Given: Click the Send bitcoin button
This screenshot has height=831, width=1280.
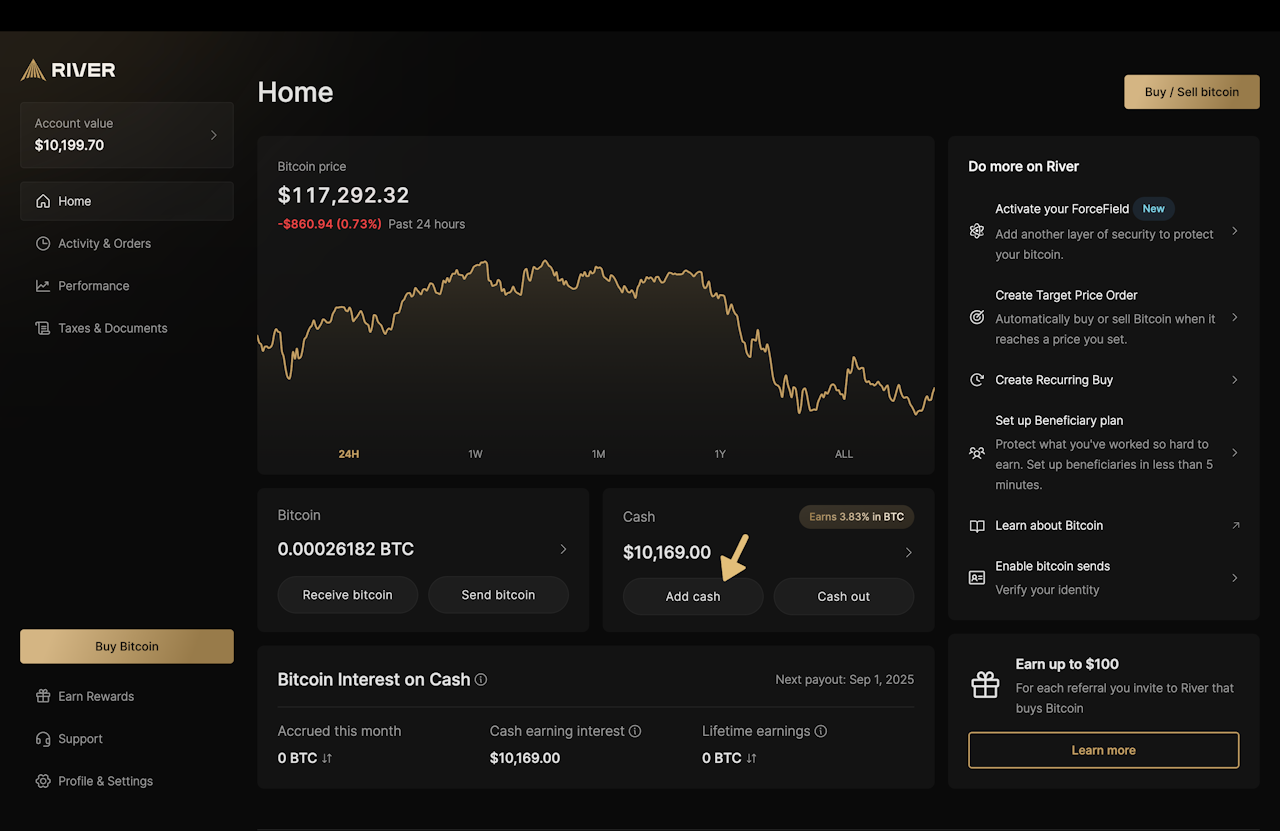Looking at the screenshot, I should click(498, 595).
